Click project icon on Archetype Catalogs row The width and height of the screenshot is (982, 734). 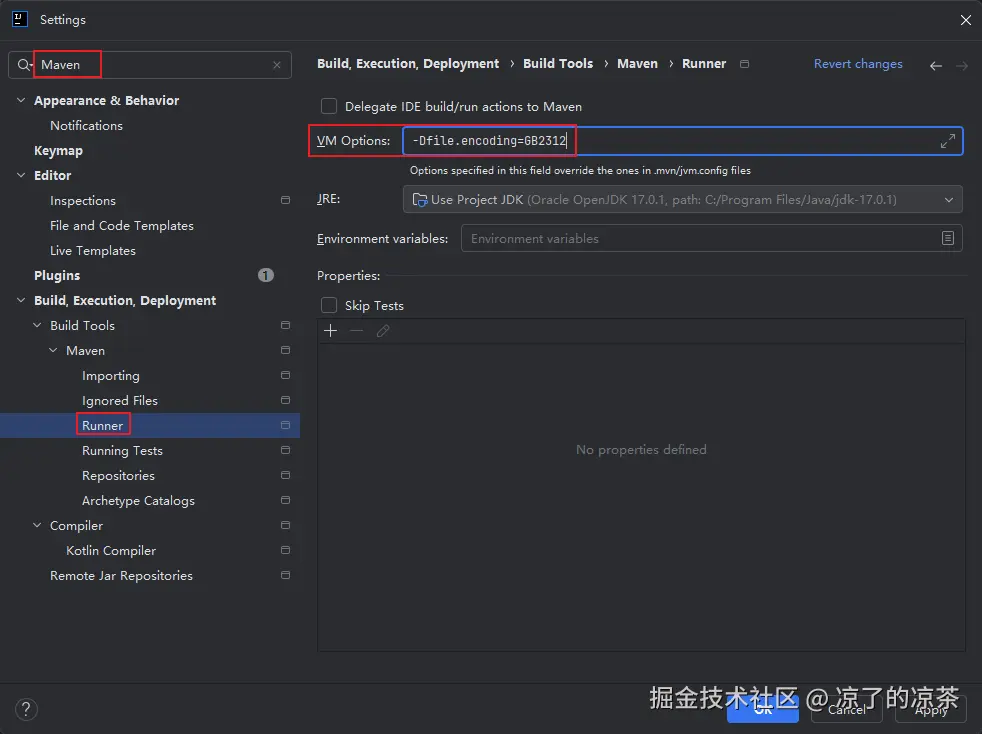tap(286, 500)
